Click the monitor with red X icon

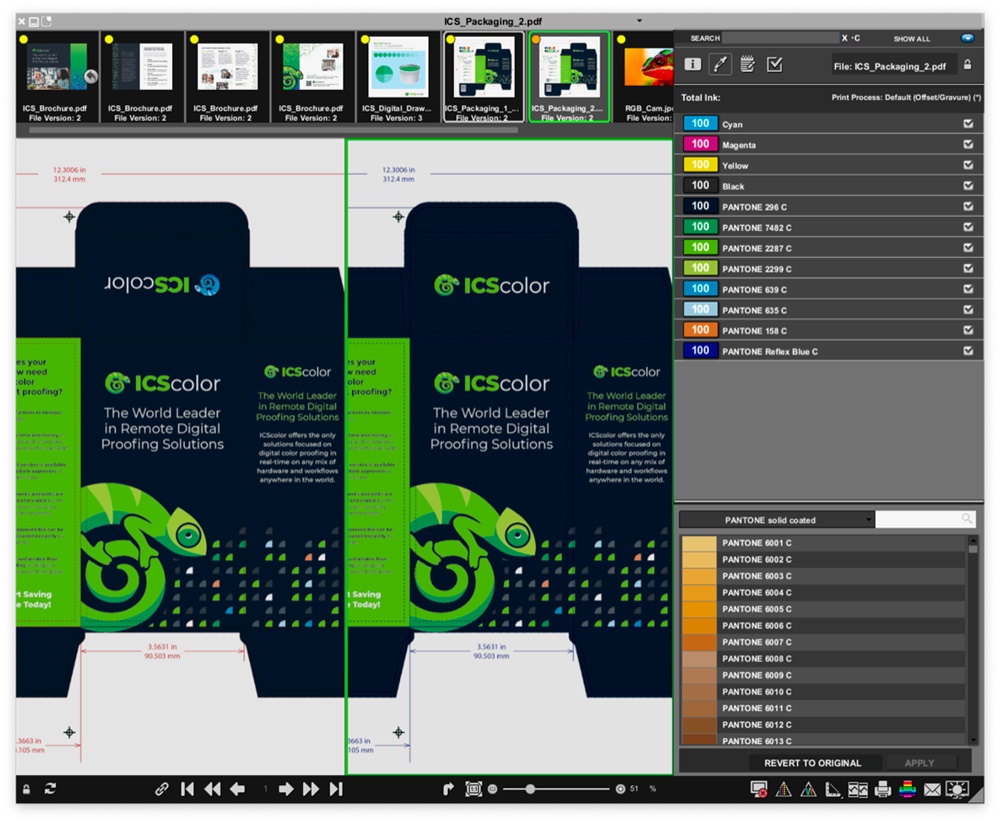(x=759, y=789)
